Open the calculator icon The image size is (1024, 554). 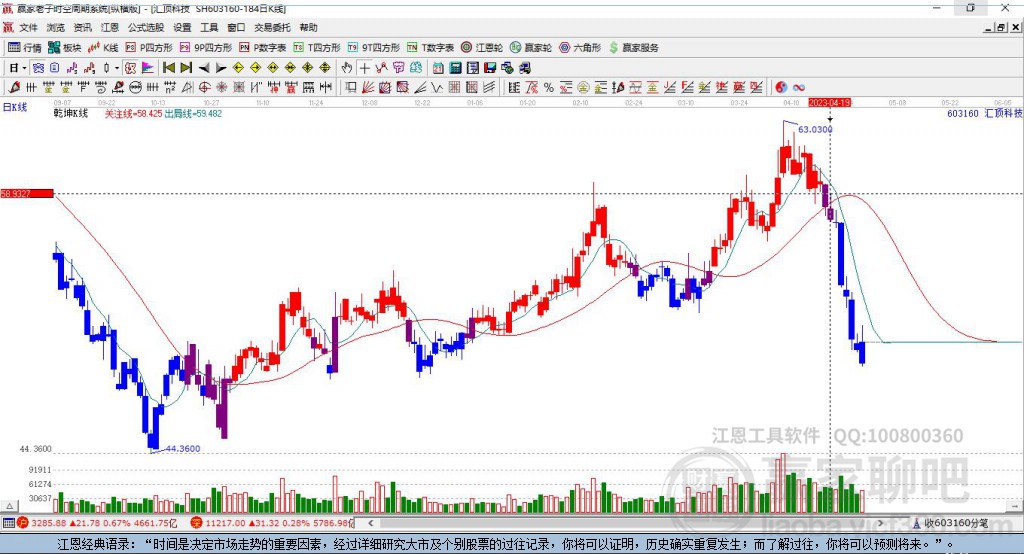(455, 68)
